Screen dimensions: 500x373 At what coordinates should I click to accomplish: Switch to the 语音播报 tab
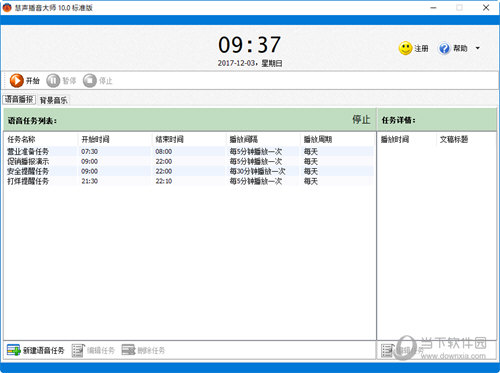[19, 99]
